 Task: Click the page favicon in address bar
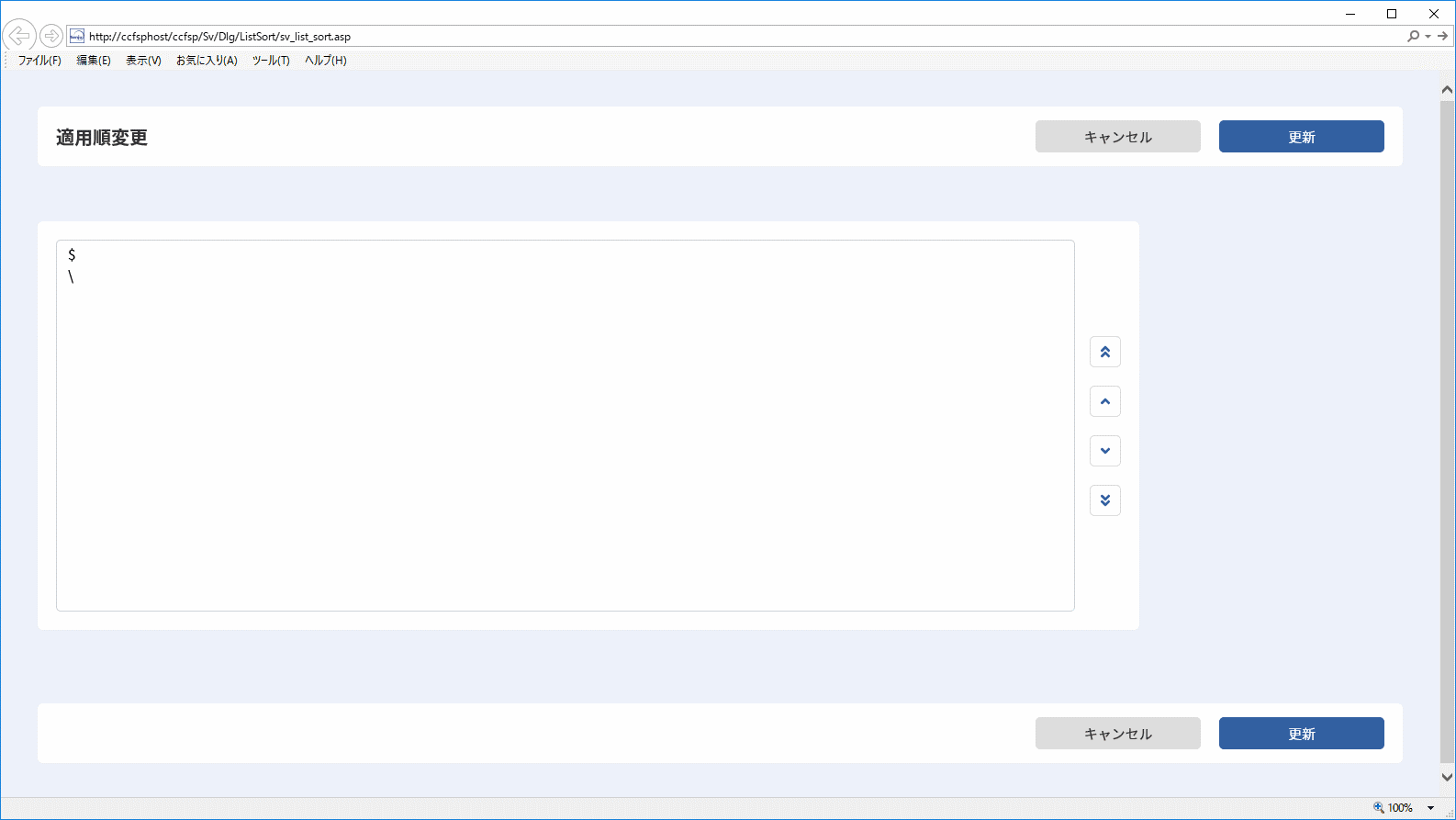[77, 36]
